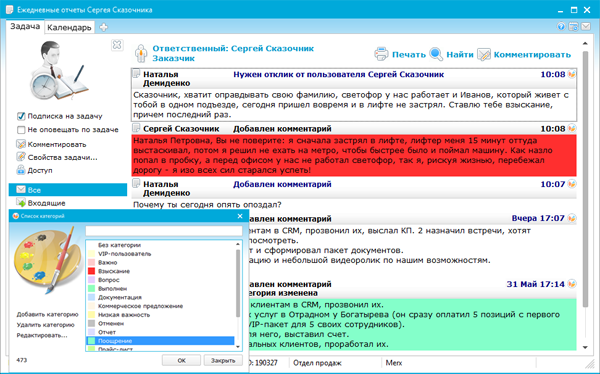Click the red highlighted comment by Сергей Сказочник
This screenshot has height=374, width=600.
point(354,155)
